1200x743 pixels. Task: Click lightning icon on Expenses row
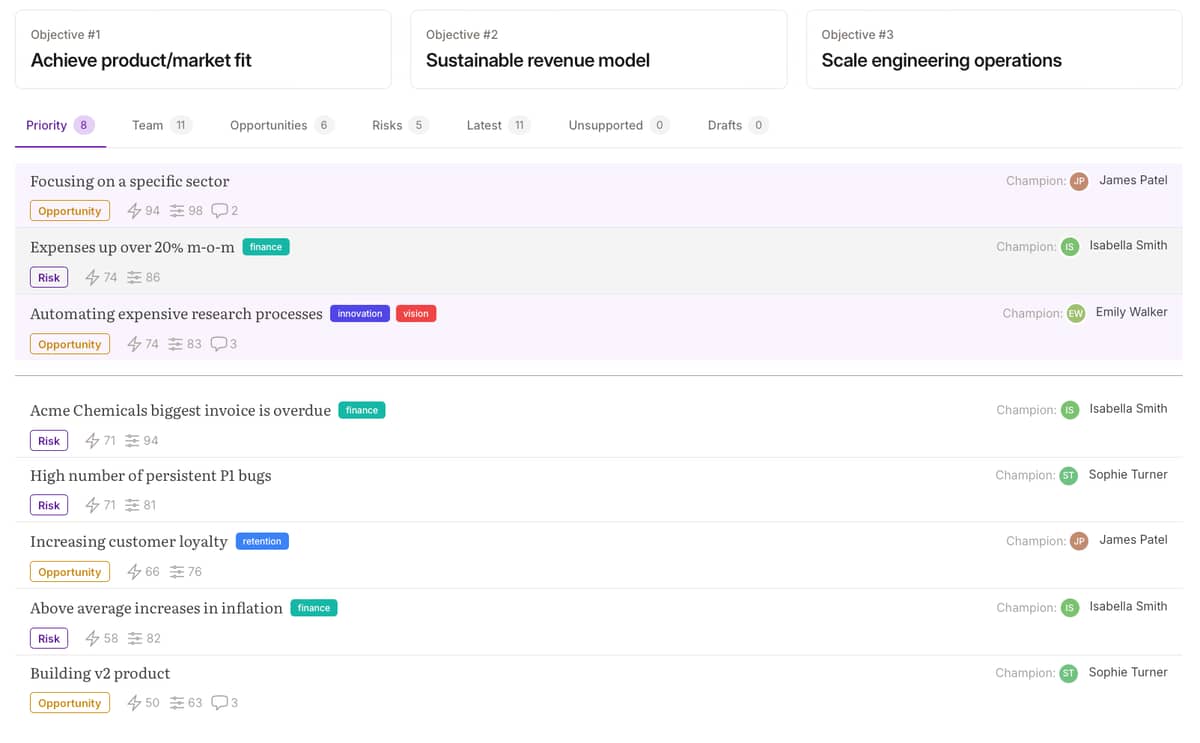pos(92,277)
